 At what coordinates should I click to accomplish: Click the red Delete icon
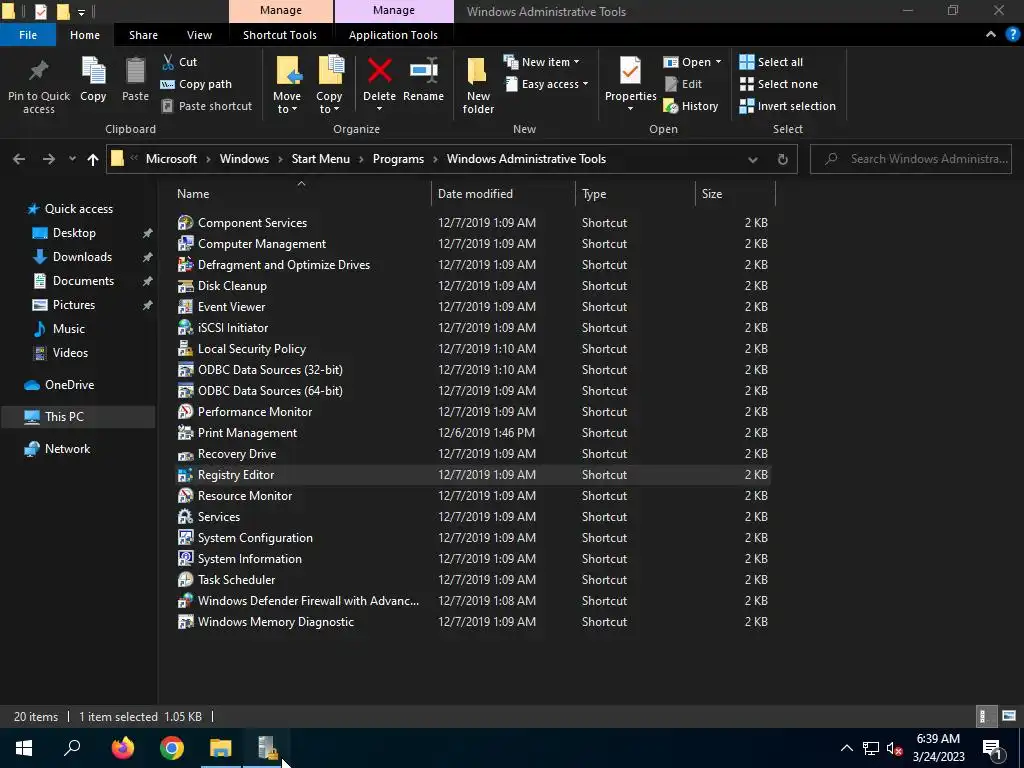(379, 71)
